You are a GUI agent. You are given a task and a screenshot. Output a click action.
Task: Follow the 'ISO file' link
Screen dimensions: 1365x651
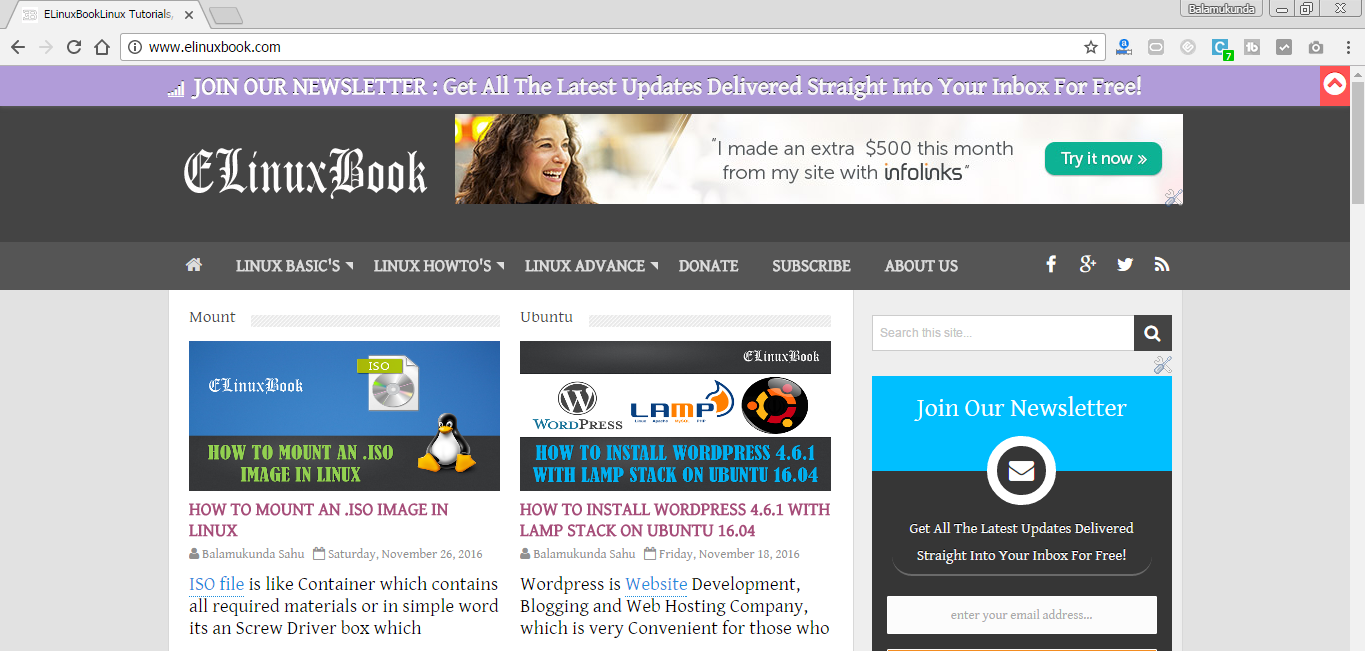tap(216, 584)
